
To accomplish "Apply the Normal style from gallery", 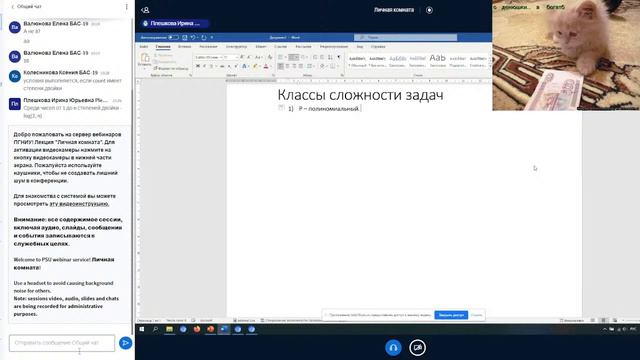I will point(357,61).
